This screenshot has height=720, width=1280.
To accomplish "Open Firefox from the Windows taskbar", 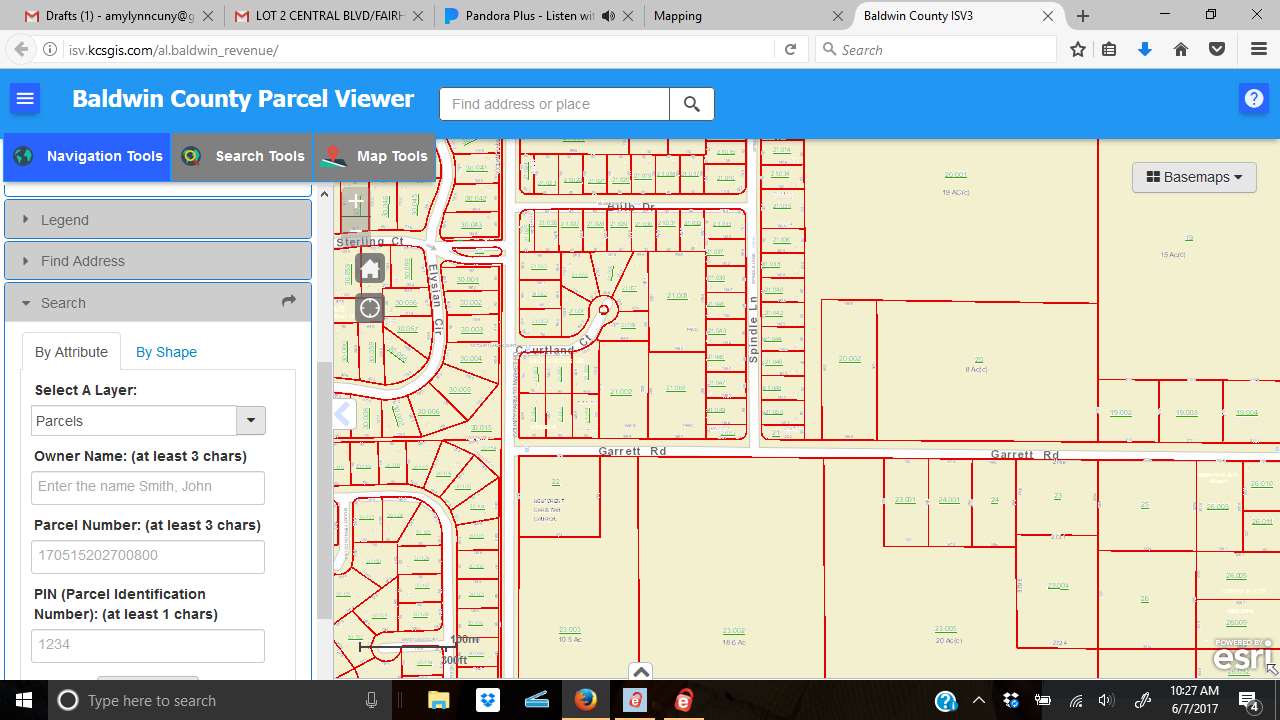I will tap(586, 700).
